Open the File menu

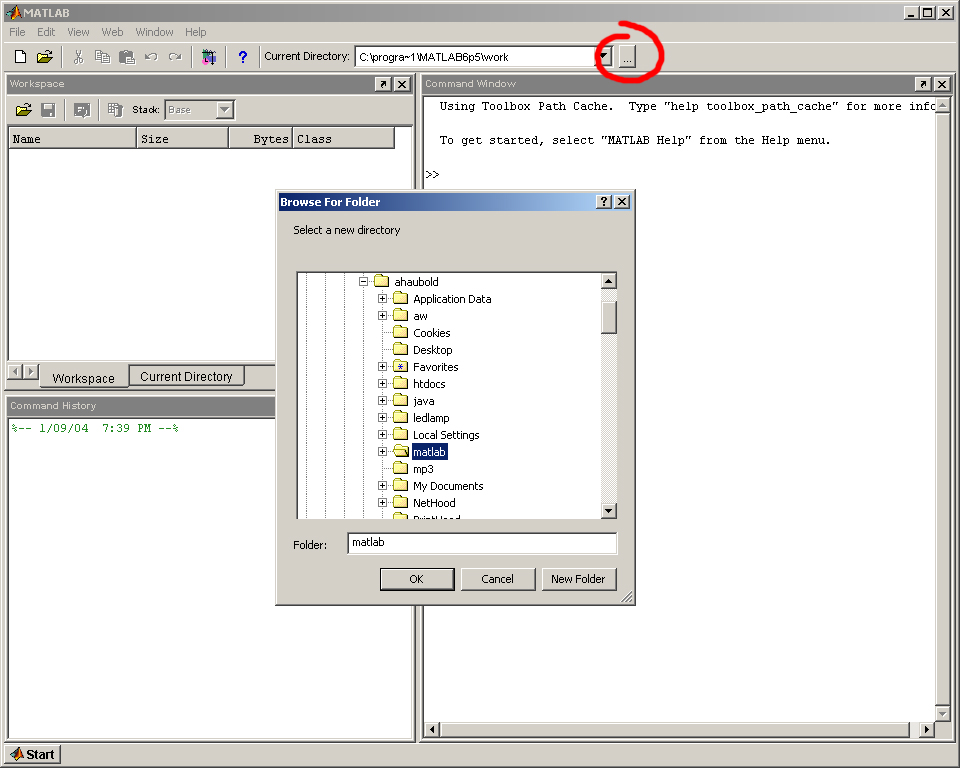[17, 32]
